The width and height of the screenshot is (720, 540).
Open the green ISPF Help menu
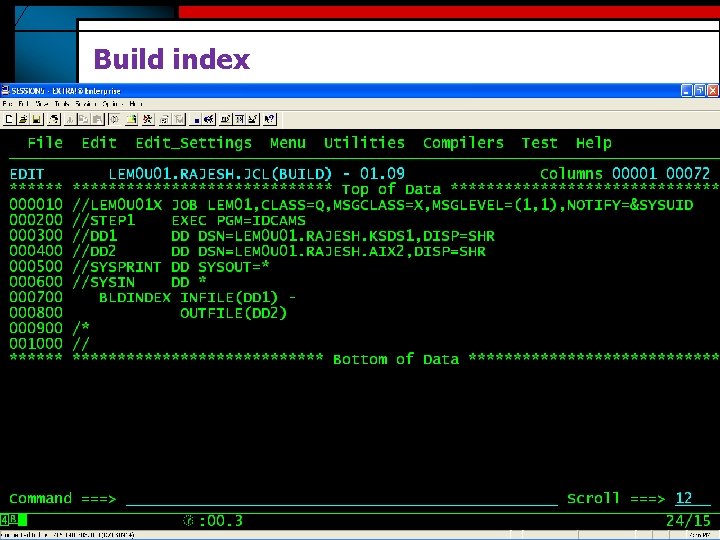point(594,143)
